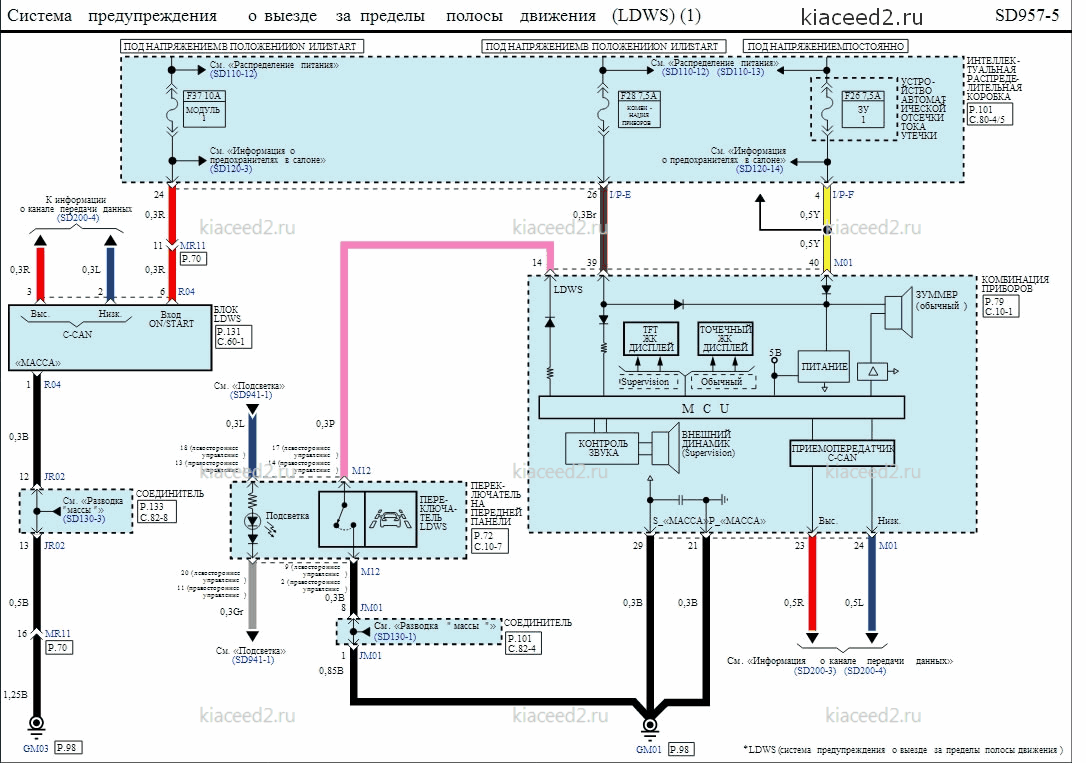Click the P.79 C.10-1 page reference box

1001,307
